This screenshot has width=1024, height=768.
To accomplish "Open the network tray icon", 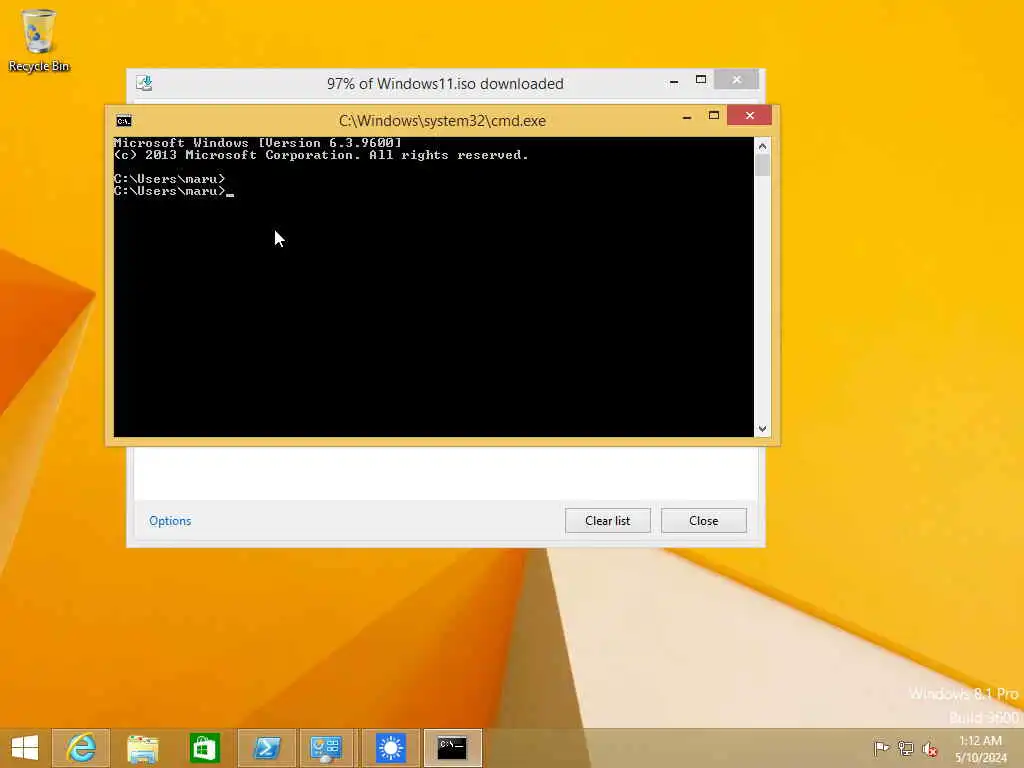I will (906, 748).
